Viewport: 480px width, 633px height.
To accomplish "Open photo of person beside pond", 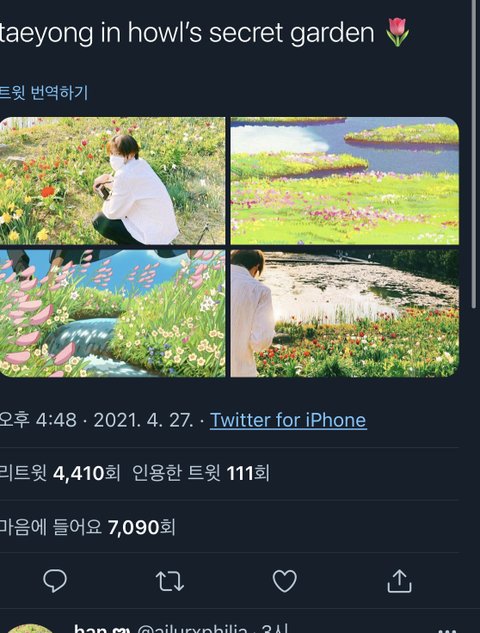I will pos(345,313).
